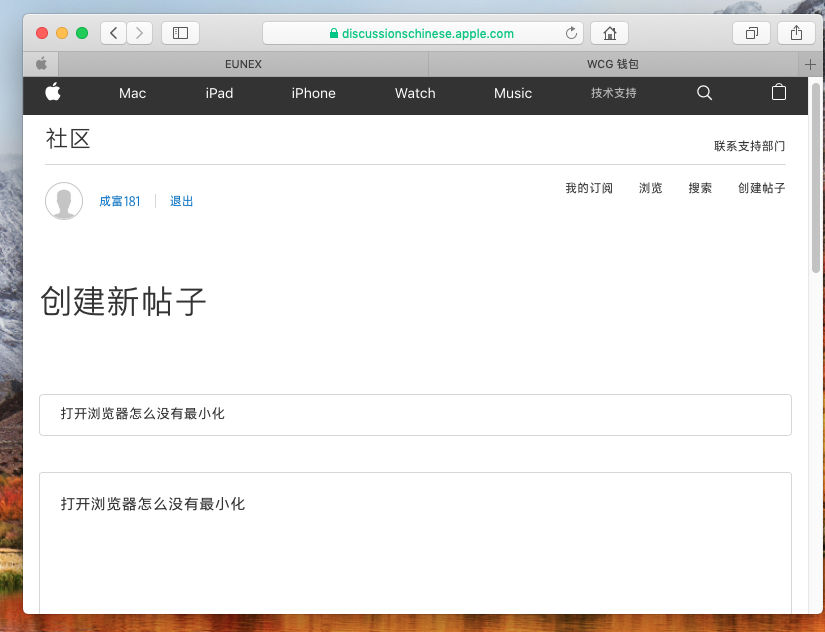Show all tabs overview icon
The image size is (825, 632).
[x=751, y=33]
